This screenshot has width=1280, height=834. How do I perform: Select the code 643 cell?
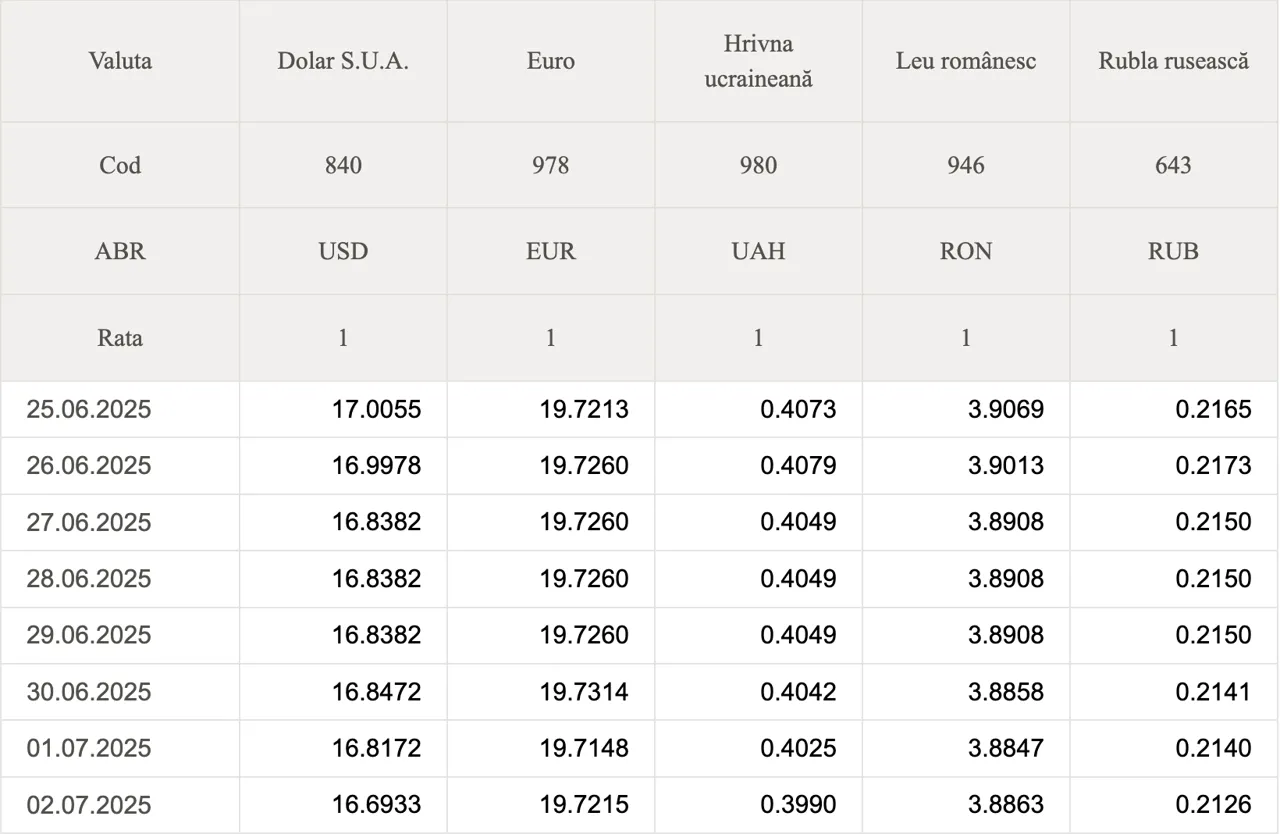tap(1174, 165)
